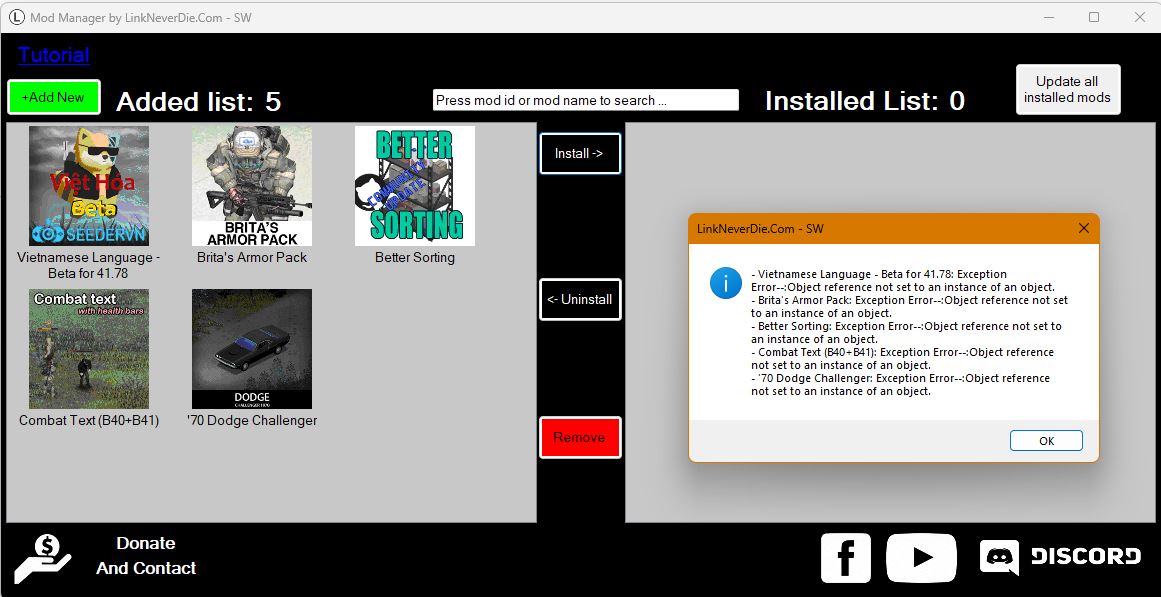This screenshot has height=597, width=1161.
Task: Select Better Sorting mod thumbnail
Action: (x=415, y=186)
